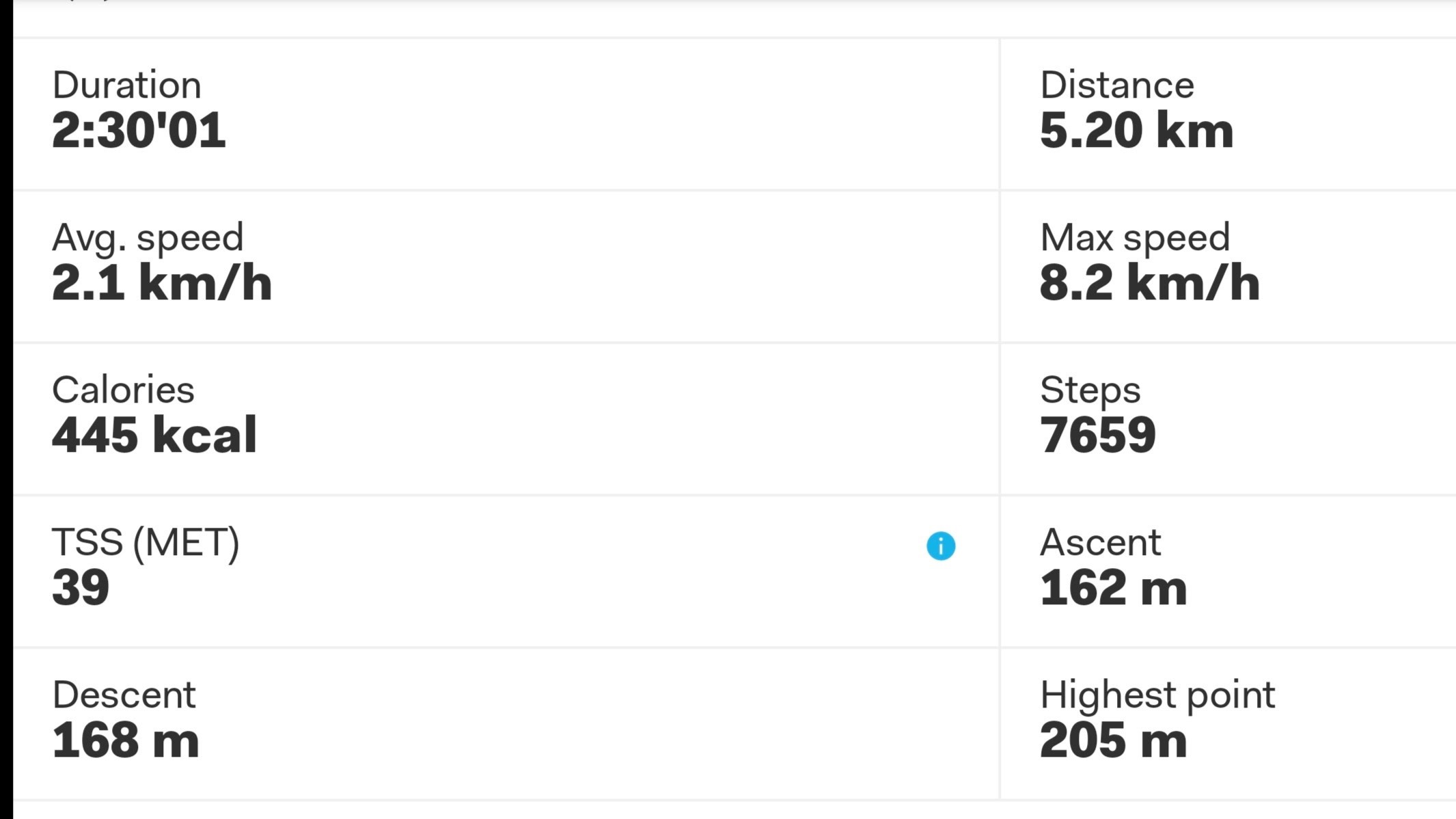Screen dimensions: 1456x819
Task: Tap the TSS value 39
Action: coord(81,588)
